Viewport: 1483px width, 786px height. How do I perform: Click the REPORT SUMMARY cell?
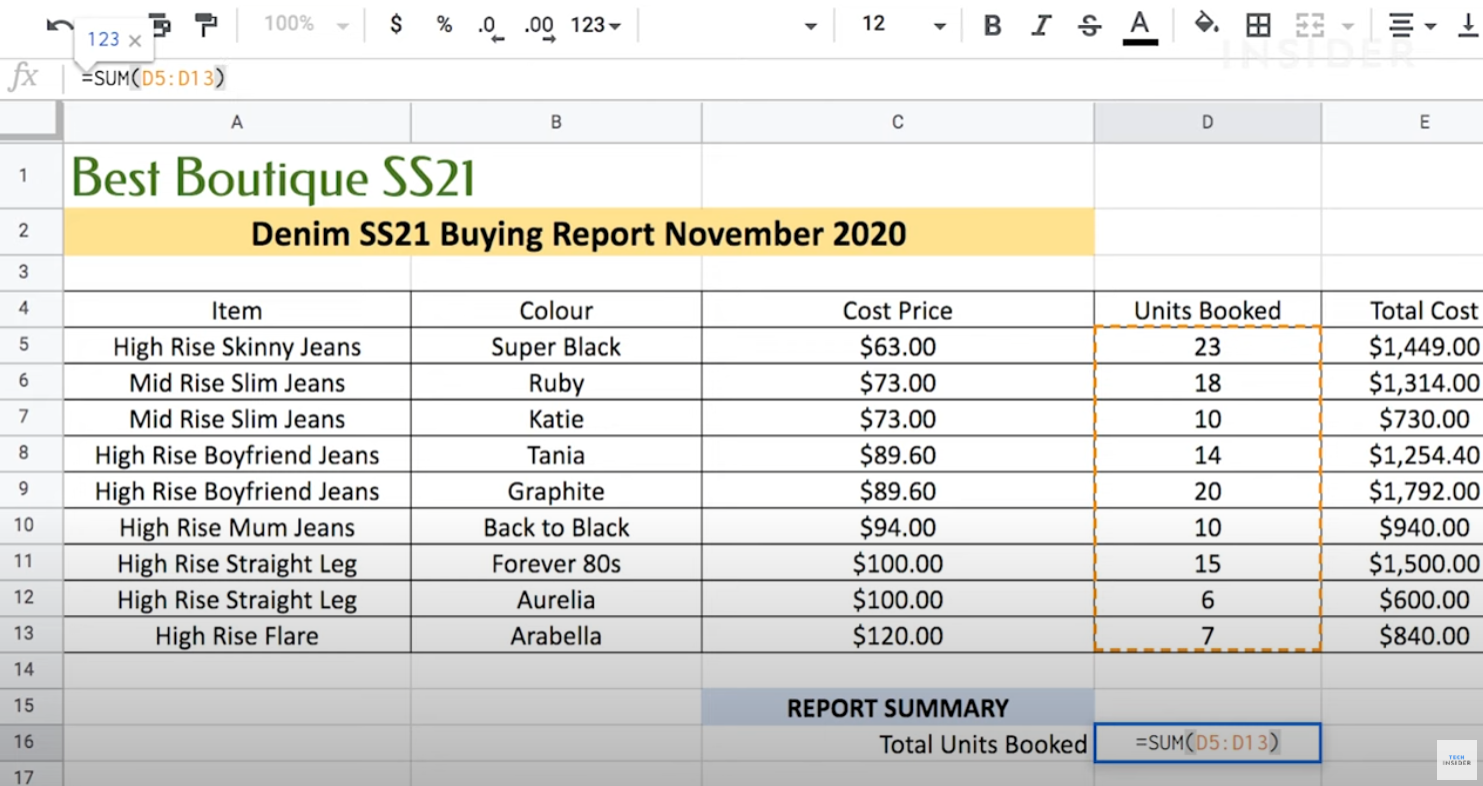[x=898, y=707]
